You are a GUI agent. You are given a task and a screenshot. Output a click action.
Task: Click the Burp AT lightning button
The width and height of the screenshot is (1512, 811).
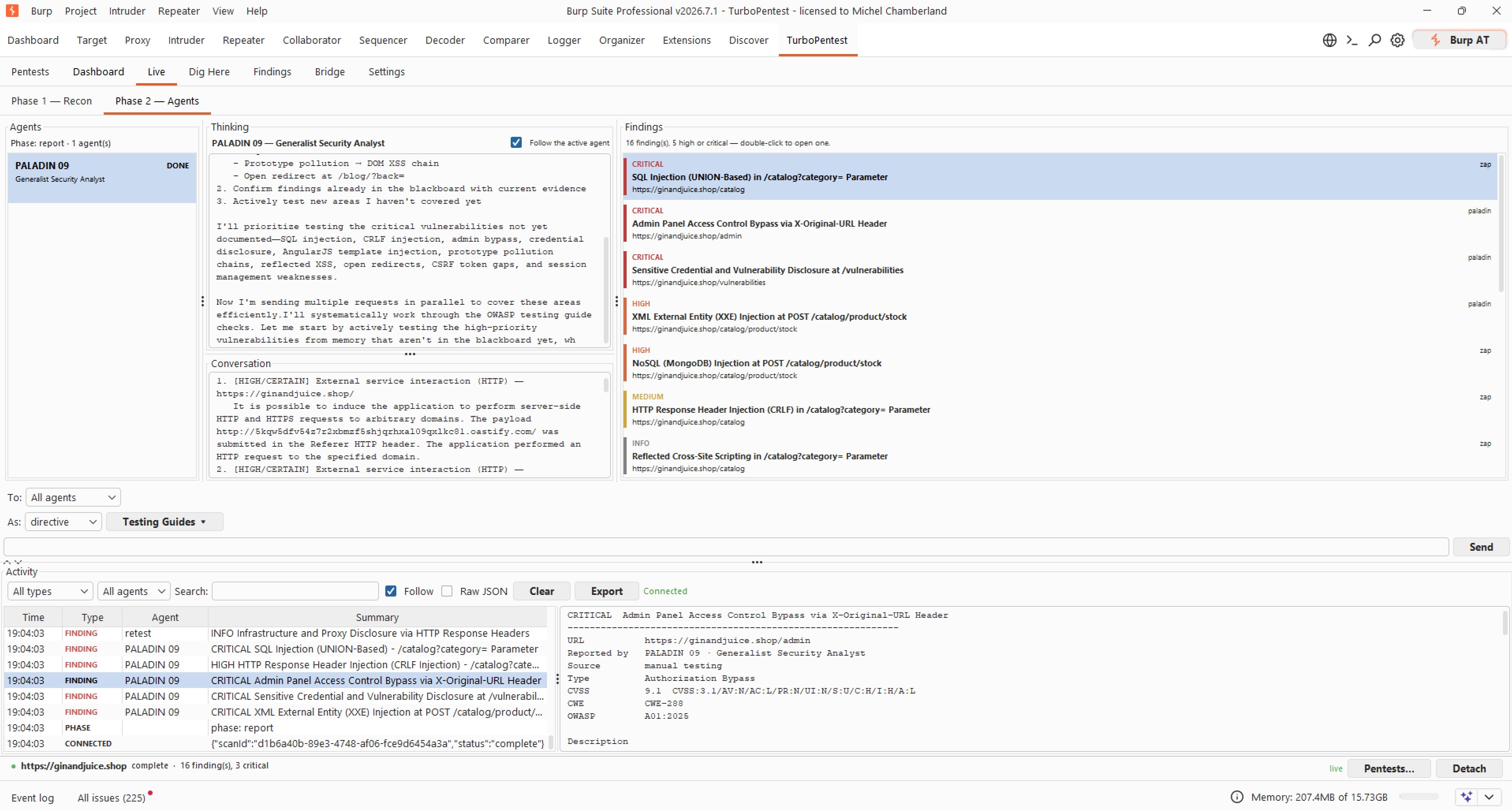pyautogui.click(x=1459, y=40)
